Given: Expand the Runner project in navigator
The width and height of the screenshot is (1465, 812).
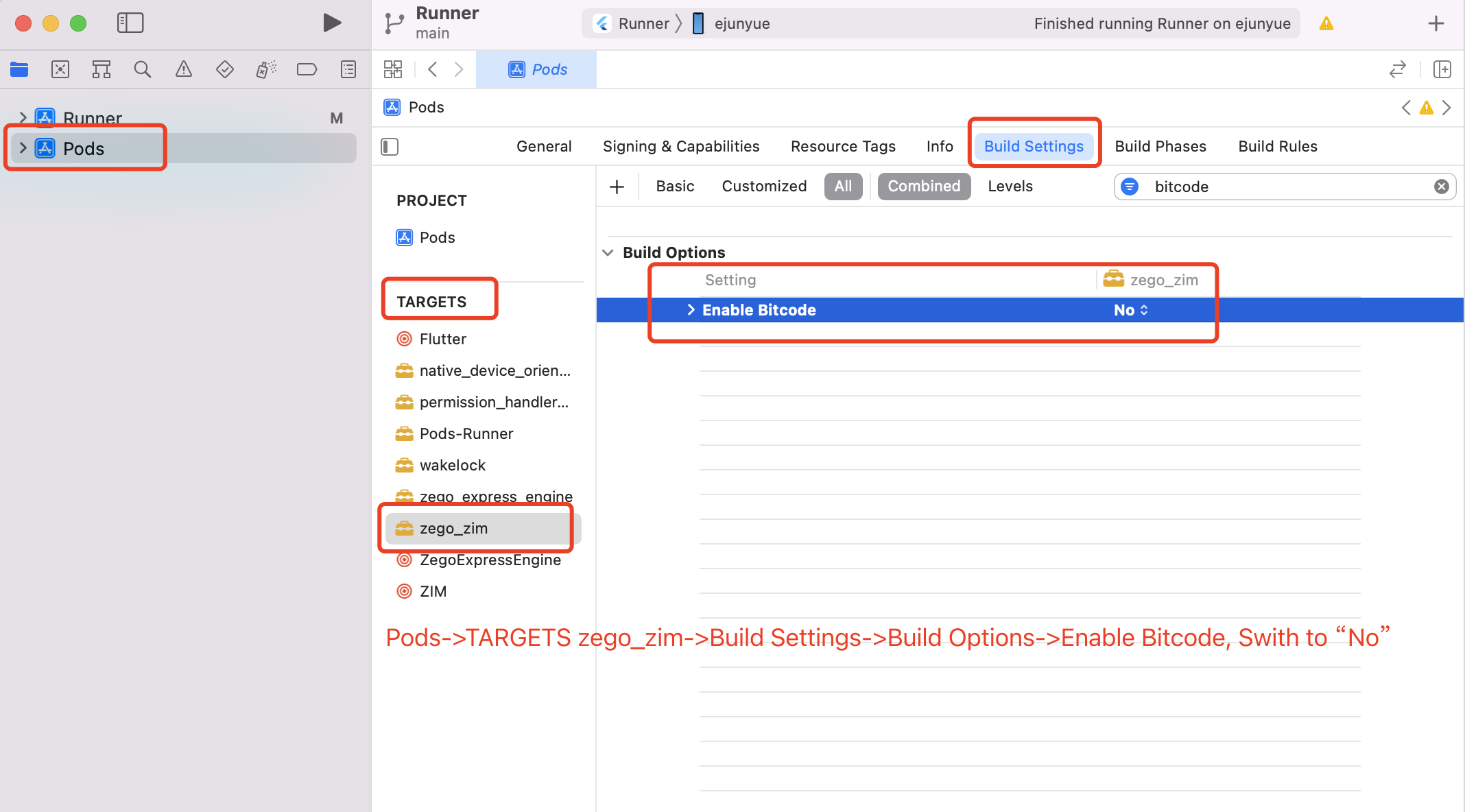Looking at the screenshot, I should tap(23, 117).
